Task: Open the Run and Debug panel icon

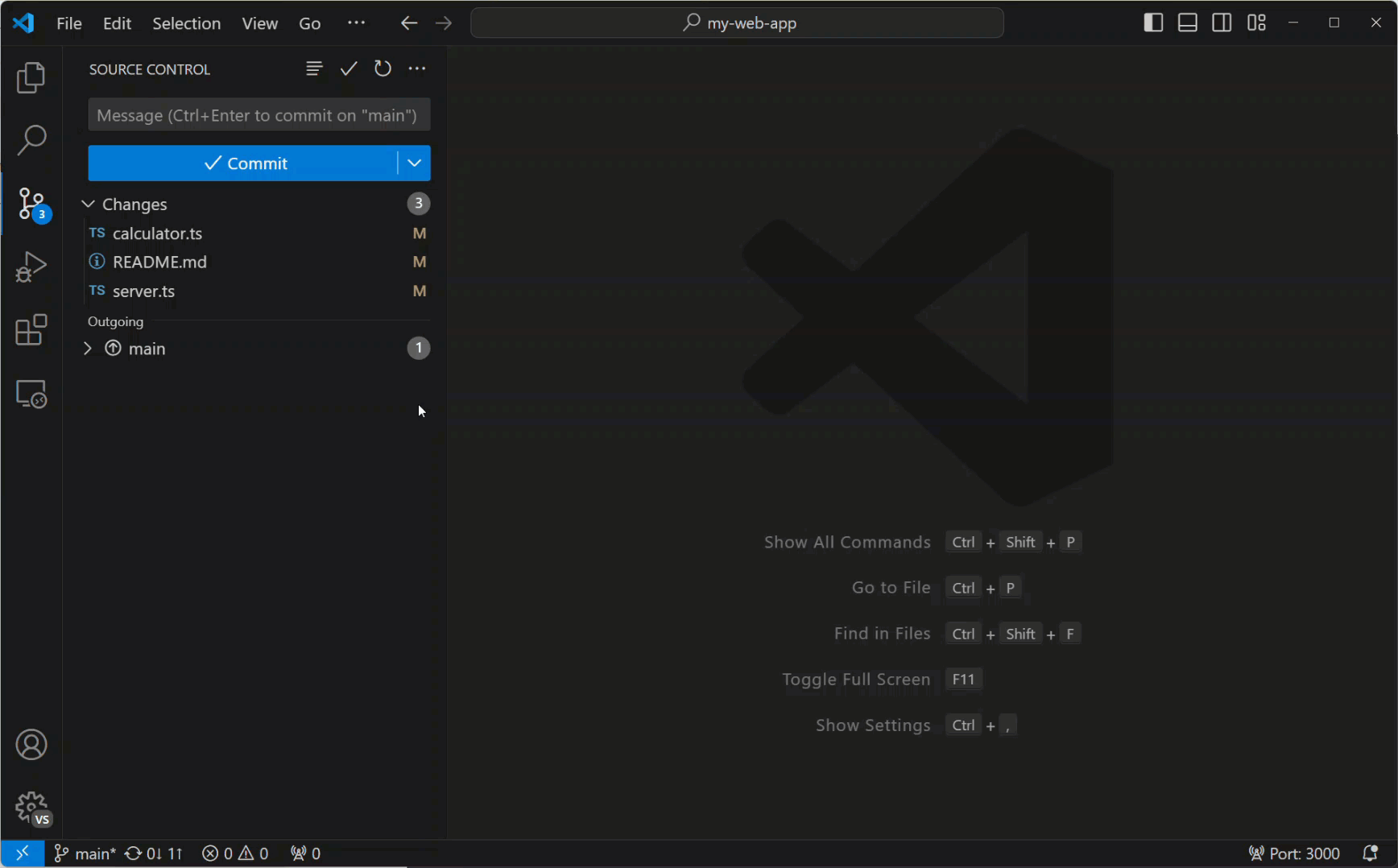Action: pyautogui.click(x=31, y=267)
